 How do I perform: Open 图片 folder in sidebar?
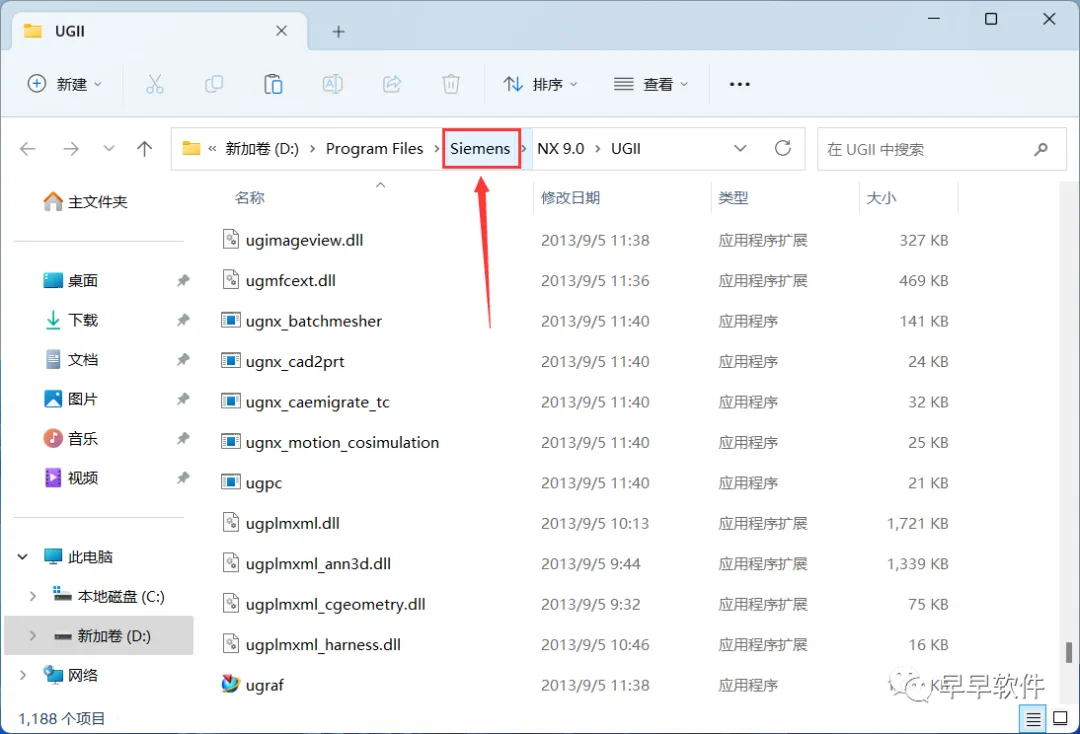[72, 399]
